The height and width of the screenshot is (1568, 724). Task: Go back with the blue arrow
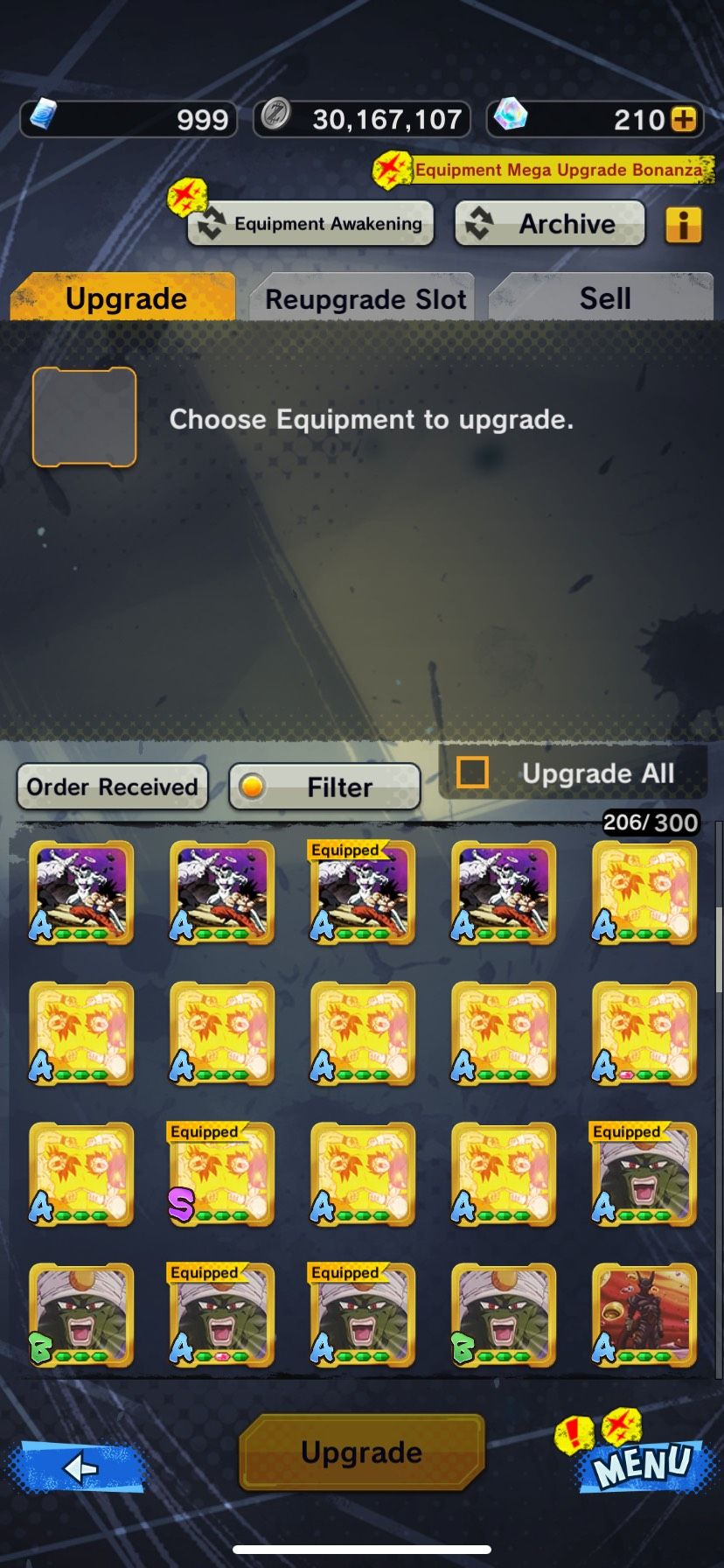coord(78,1467)
